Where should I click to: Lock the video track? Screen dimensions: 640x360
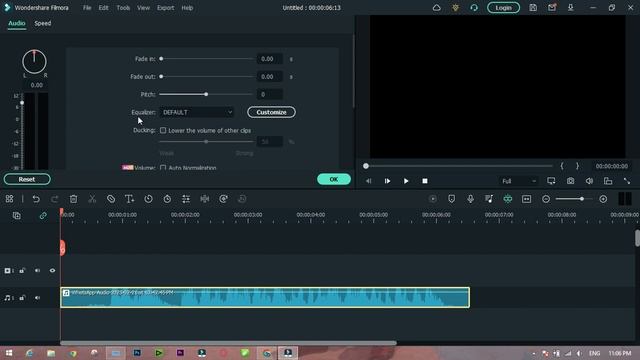click(x=22, y=271)
